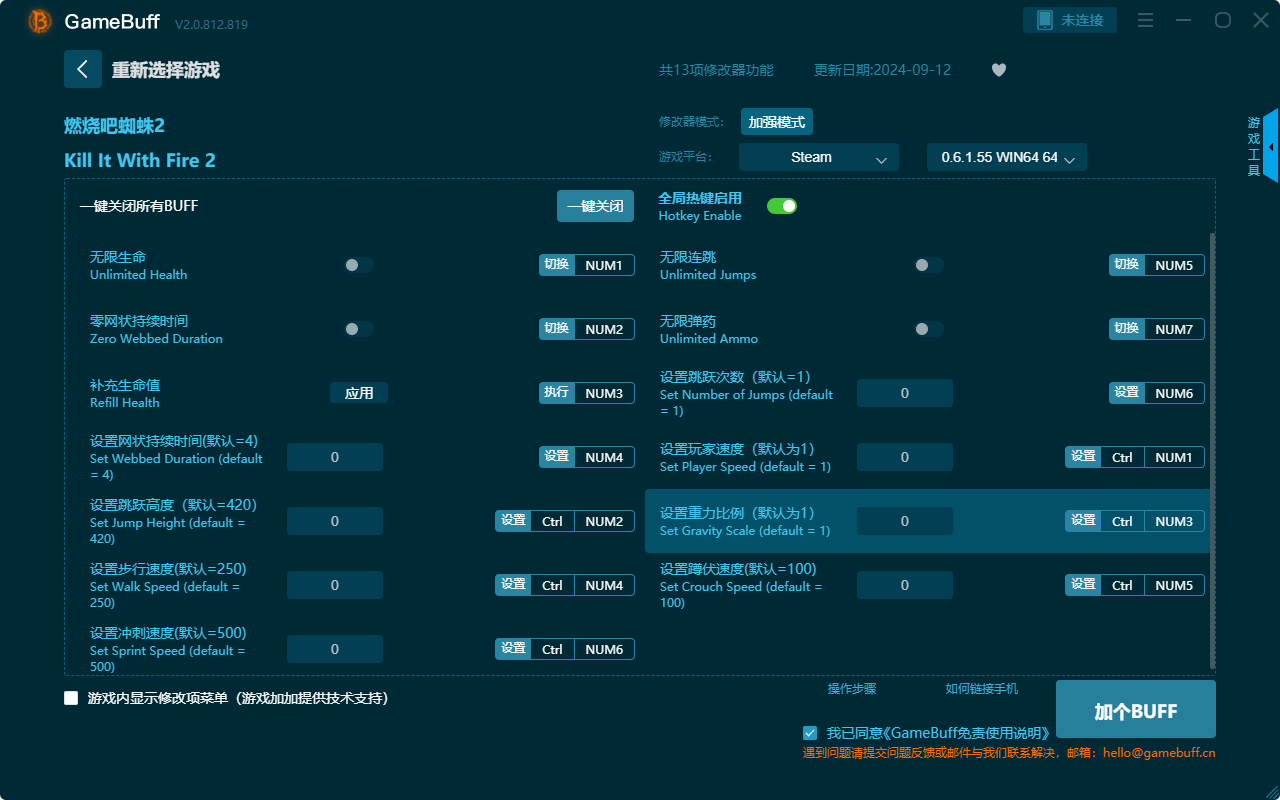Open the hamburger menu at top right
This screenshot has width=1280, height=800.
click(x=1145, y=20)
